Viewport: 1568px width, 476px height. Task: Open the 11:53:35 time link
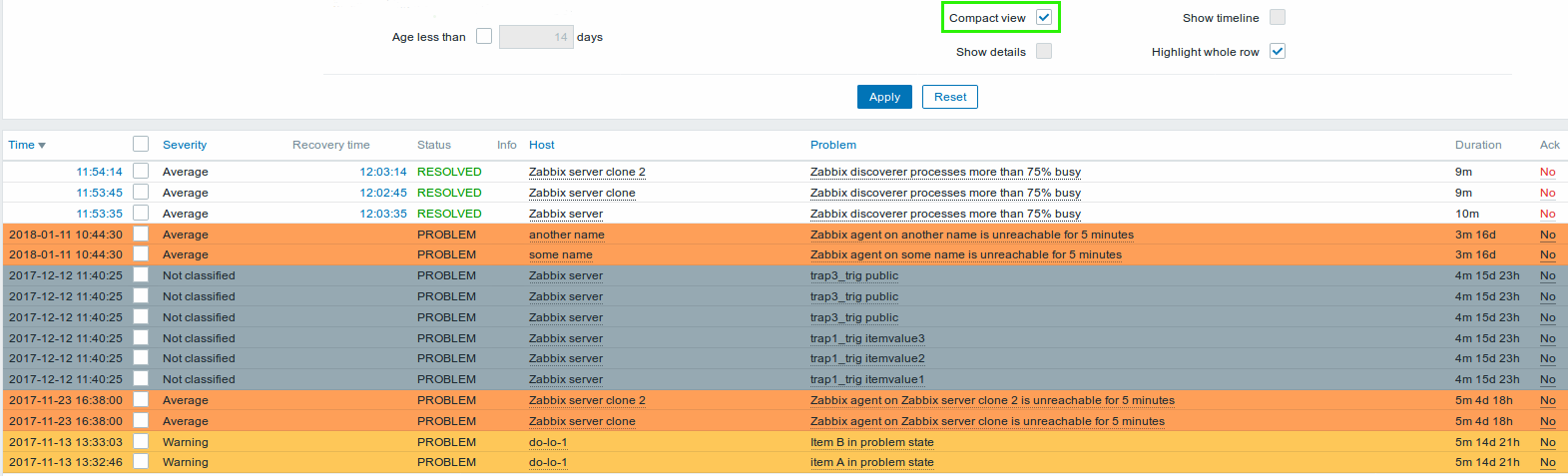point(100,214)
